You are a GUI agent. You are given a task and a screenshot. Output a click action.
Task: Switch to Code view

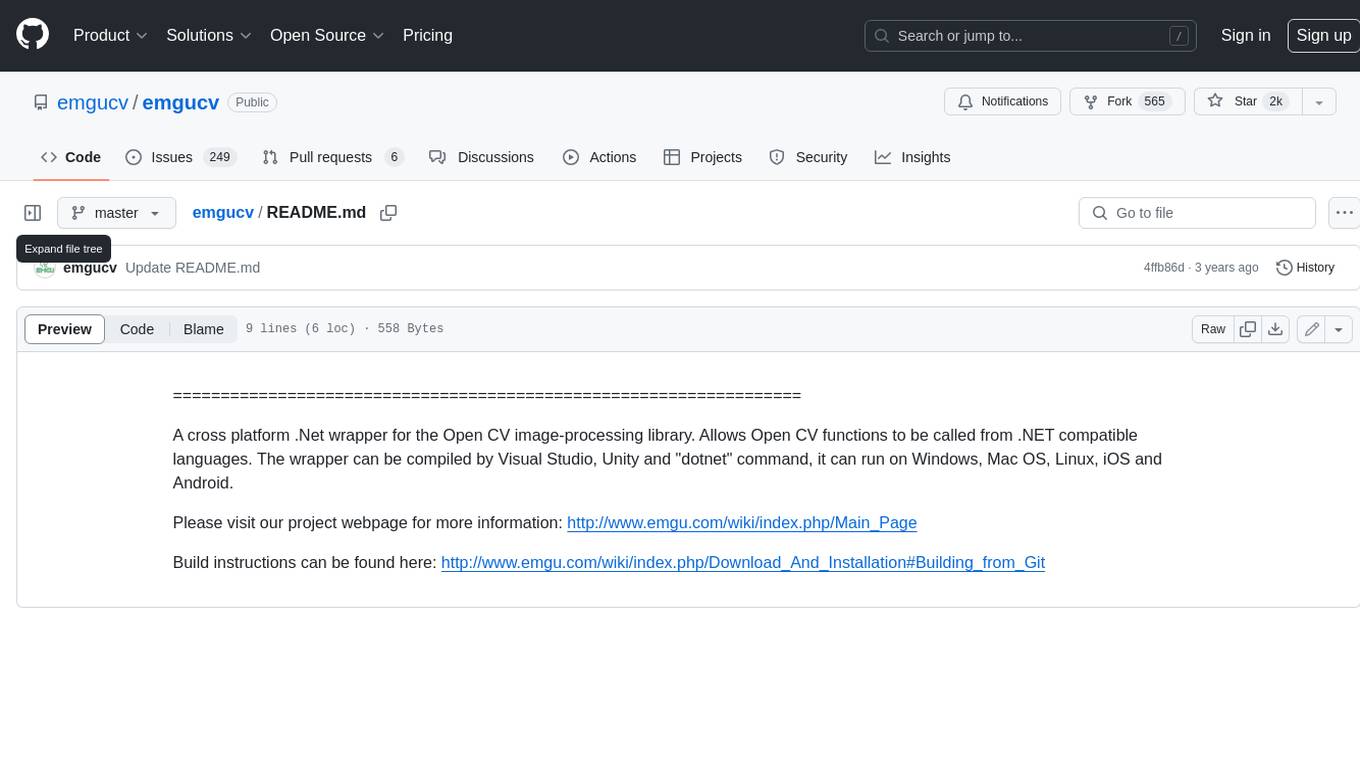tap(137, 329)
